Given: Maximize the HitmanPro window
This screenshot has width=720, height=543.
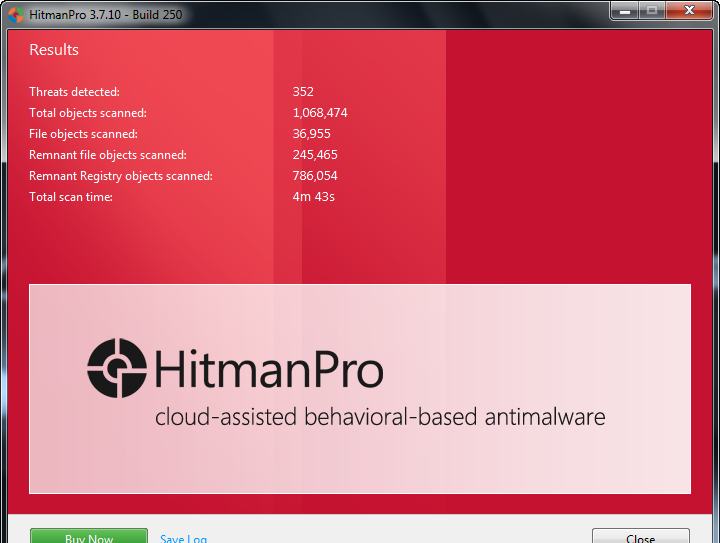Looking at the screenshot, I should [652, 11].
